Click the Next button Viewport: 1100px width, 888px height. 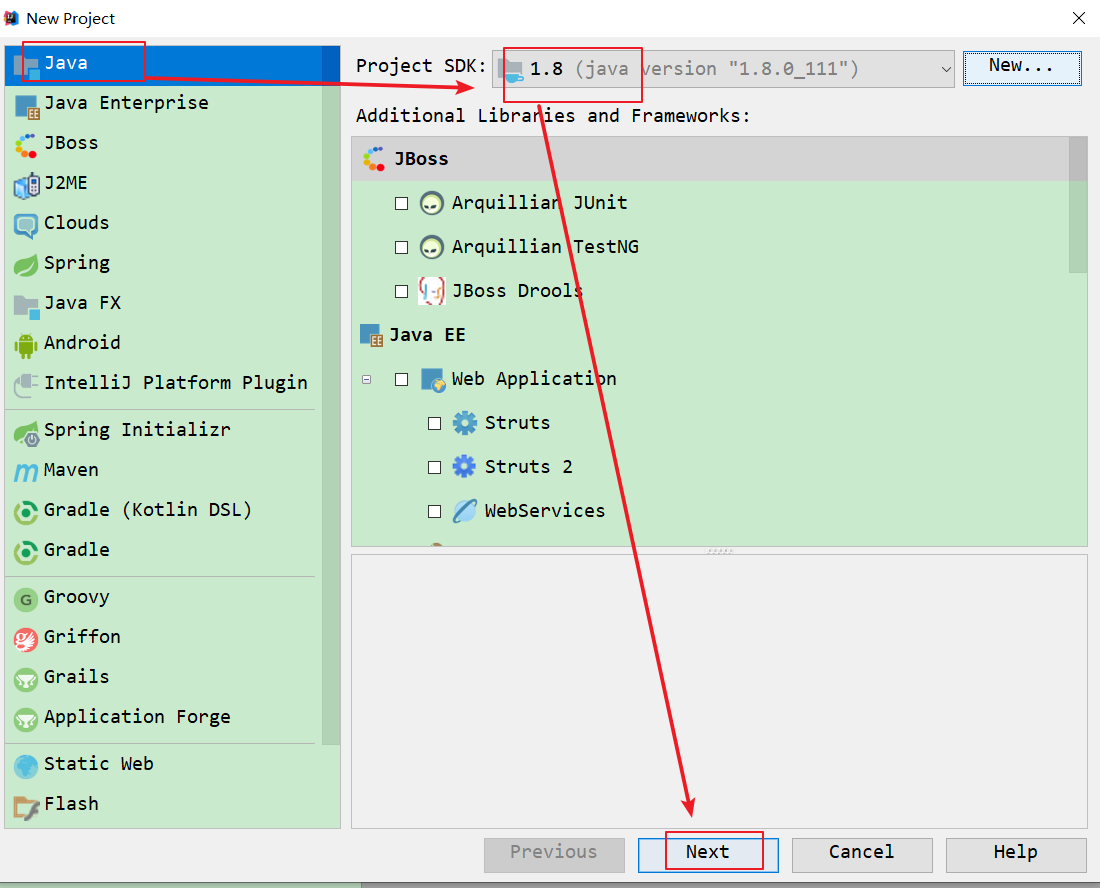(x=708, y=855)
